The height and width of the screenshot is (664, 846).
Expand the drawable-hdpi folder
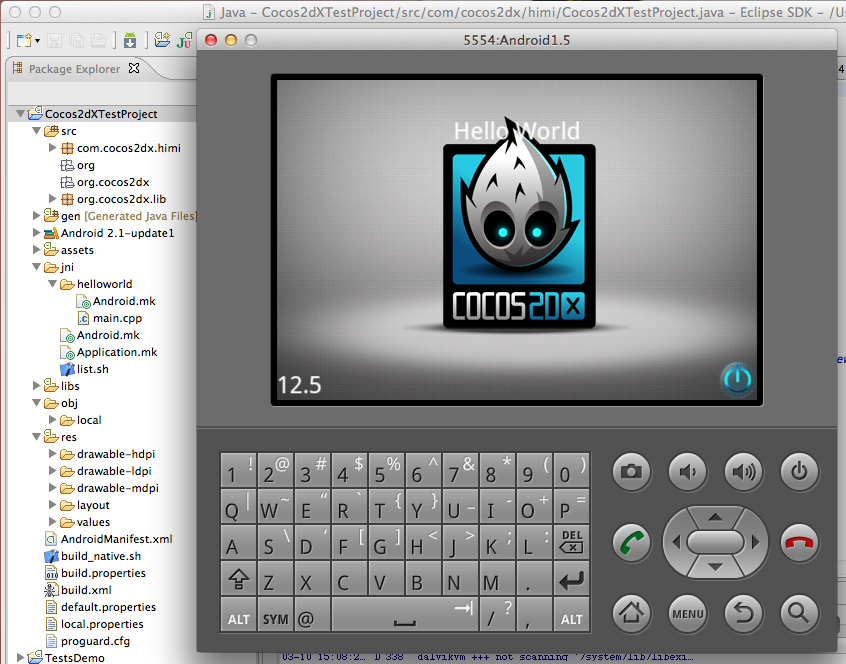point(52,454)
